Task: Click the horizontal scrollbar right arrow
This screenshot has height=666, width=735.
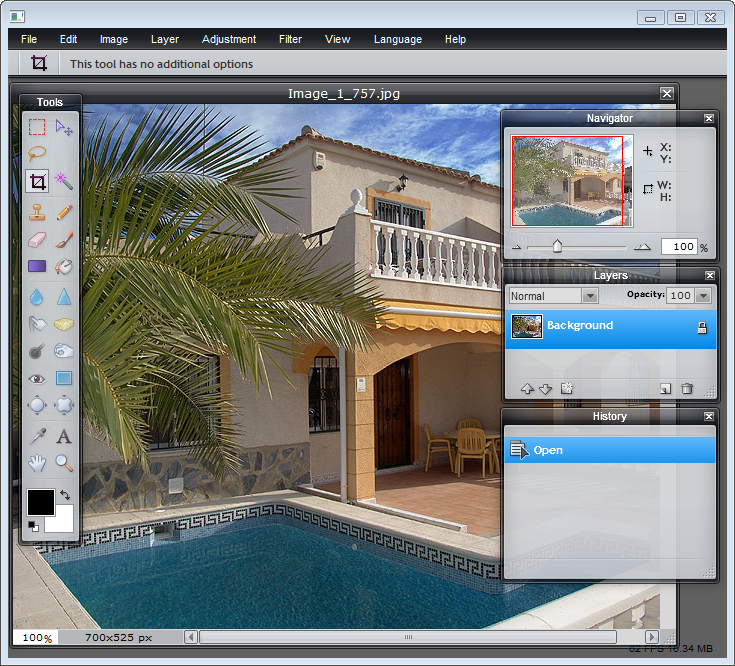Action: [x=652, y=637]
